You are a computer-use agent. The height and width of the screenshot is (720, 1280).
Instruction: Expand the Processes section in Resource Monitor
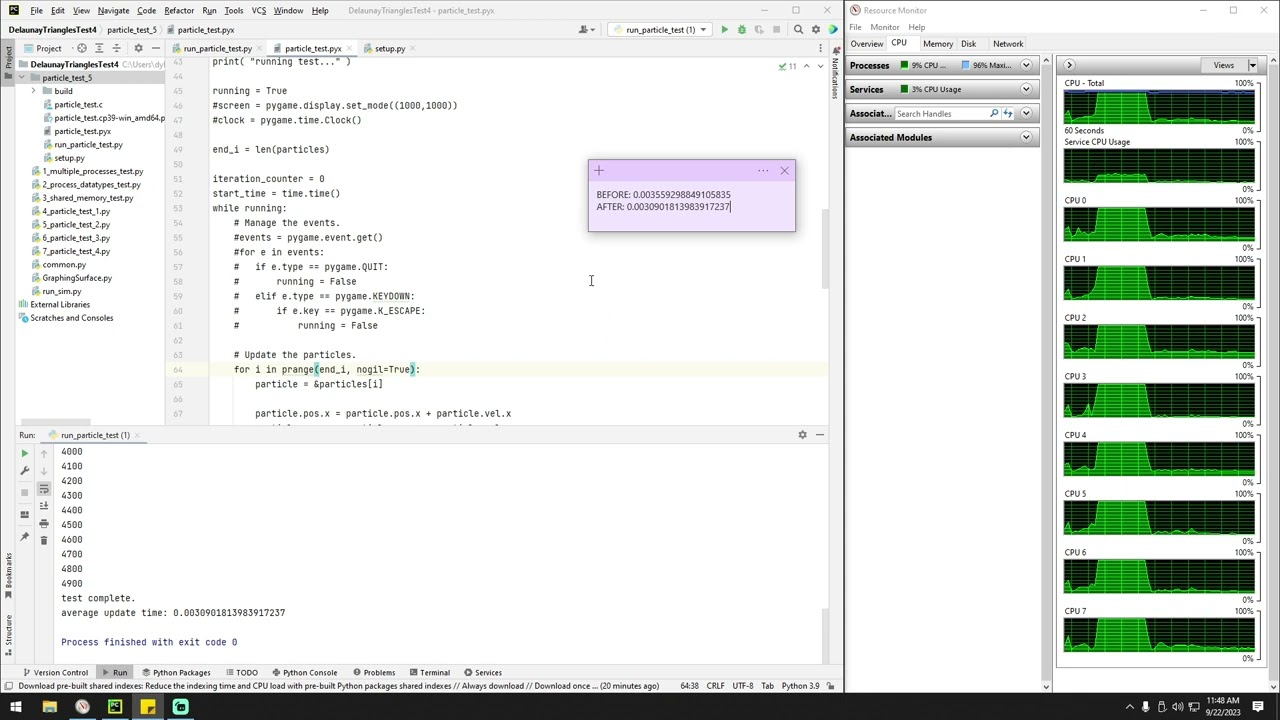[1026, 66]
